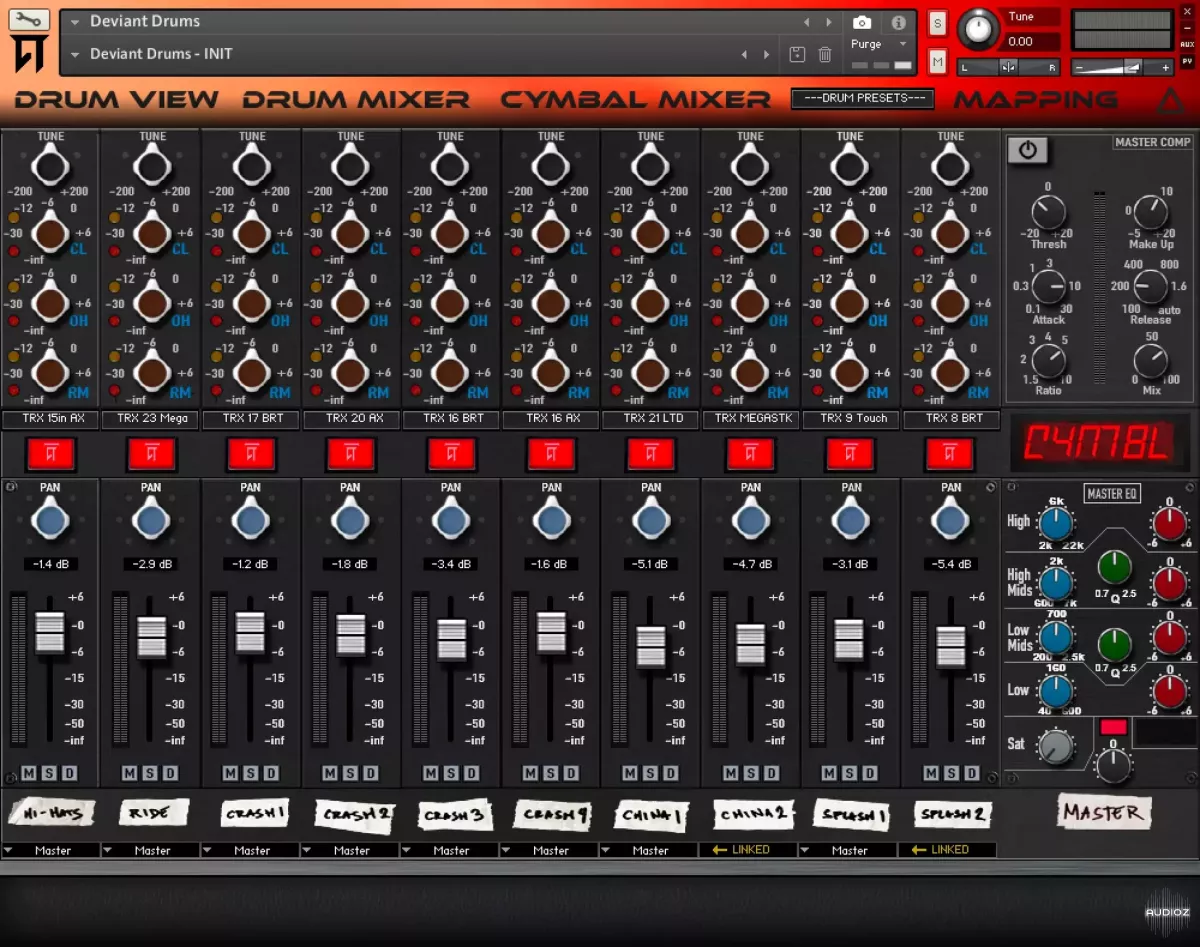
Task: Click the camera snapshot icon
Action: click(x=862, y=22)
